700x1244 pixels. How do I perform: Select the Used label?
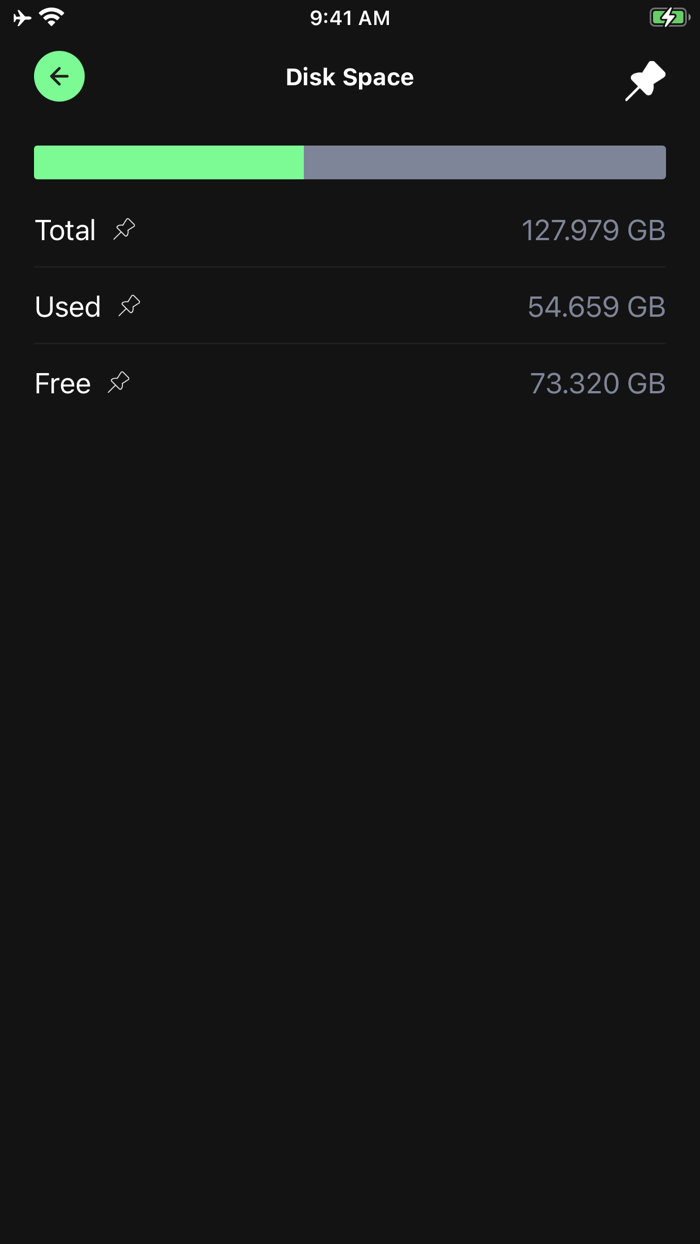click(x=68, y=307)
